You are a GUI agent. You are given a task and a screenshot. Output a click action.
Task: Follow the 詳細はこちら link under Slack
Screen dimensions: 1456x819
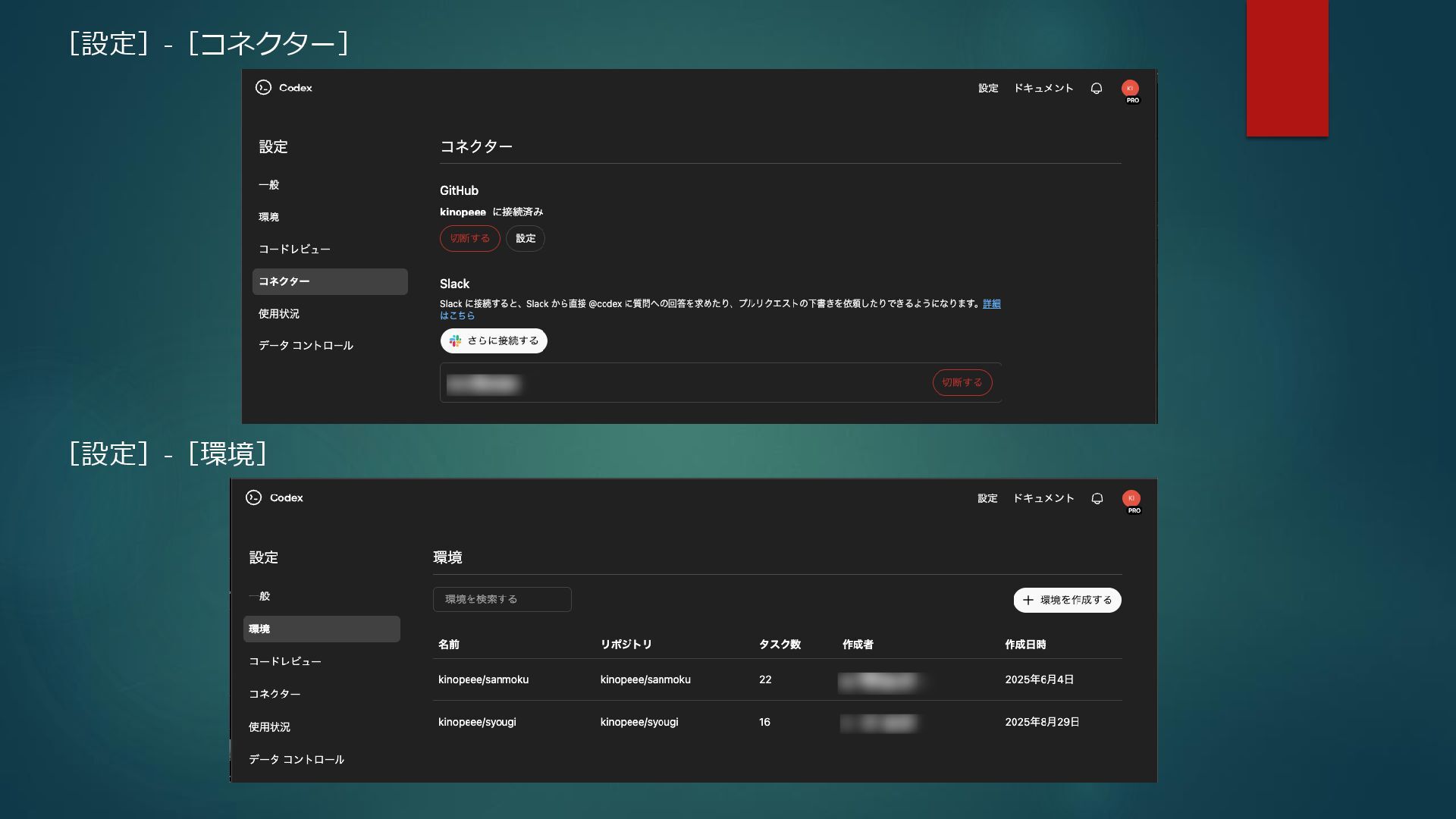[x=991, y=304]
